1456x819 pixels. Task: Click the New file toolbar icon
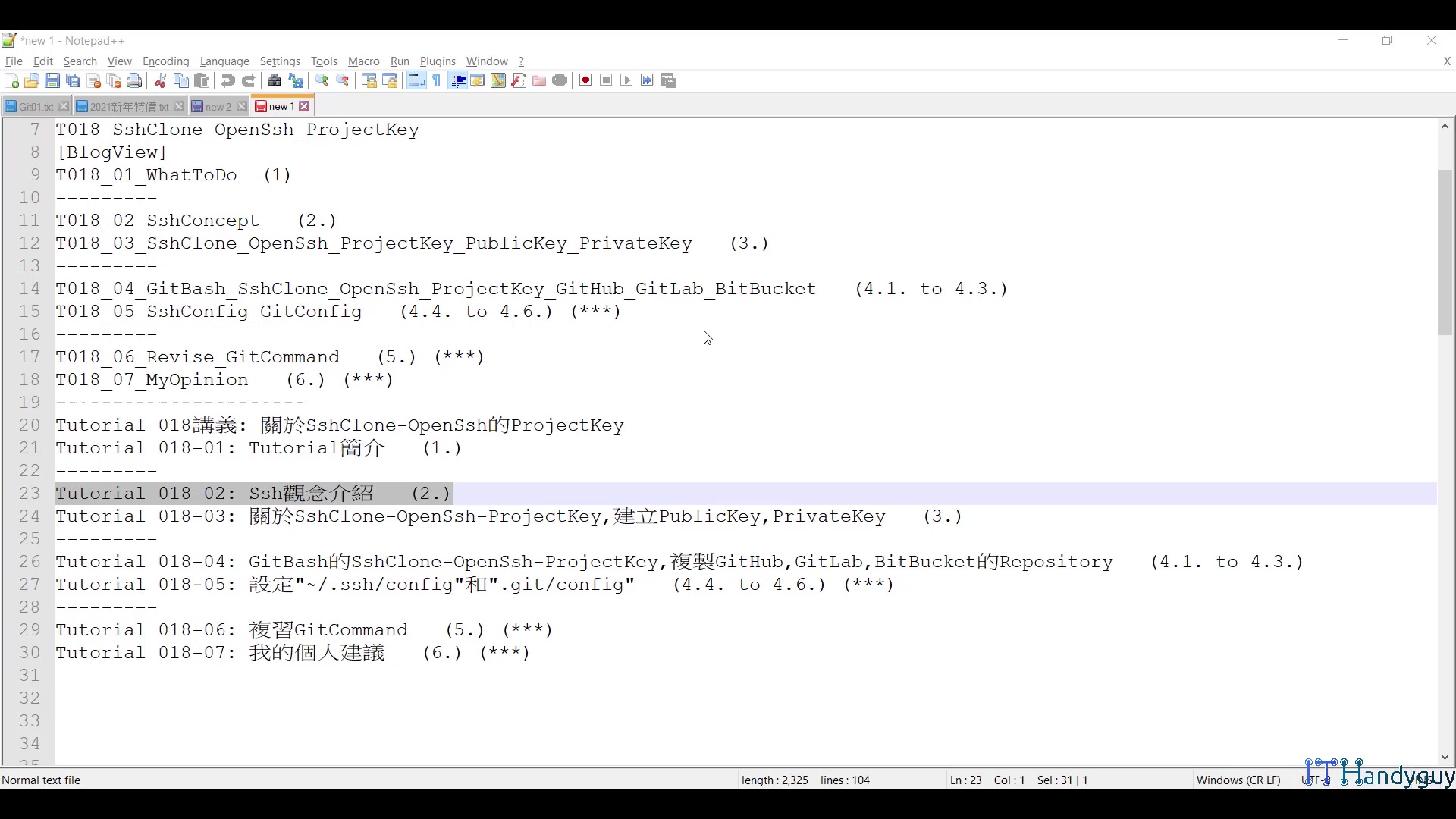point(11,80)
